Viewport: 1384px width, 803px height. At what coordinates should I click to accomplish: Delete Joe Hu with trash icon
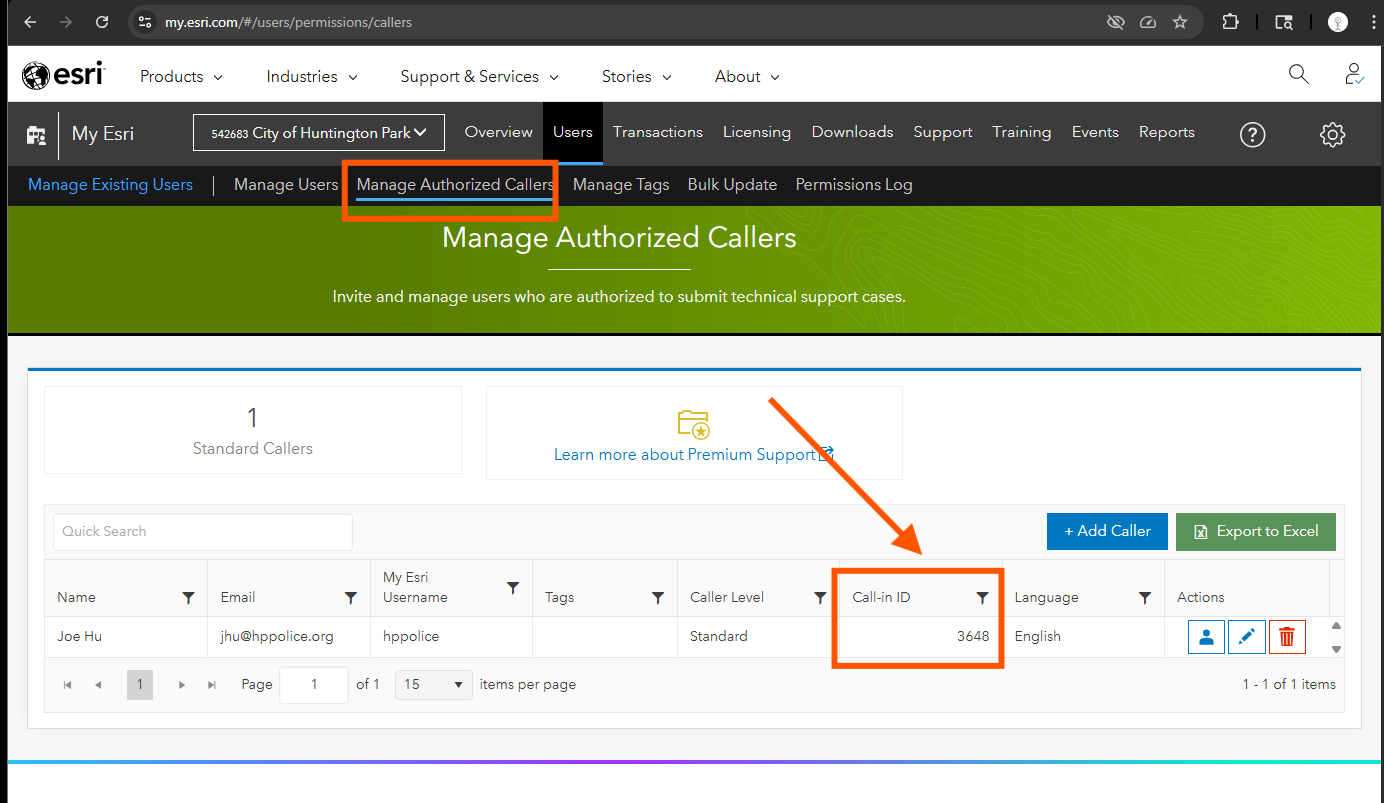click(1287, 637)
